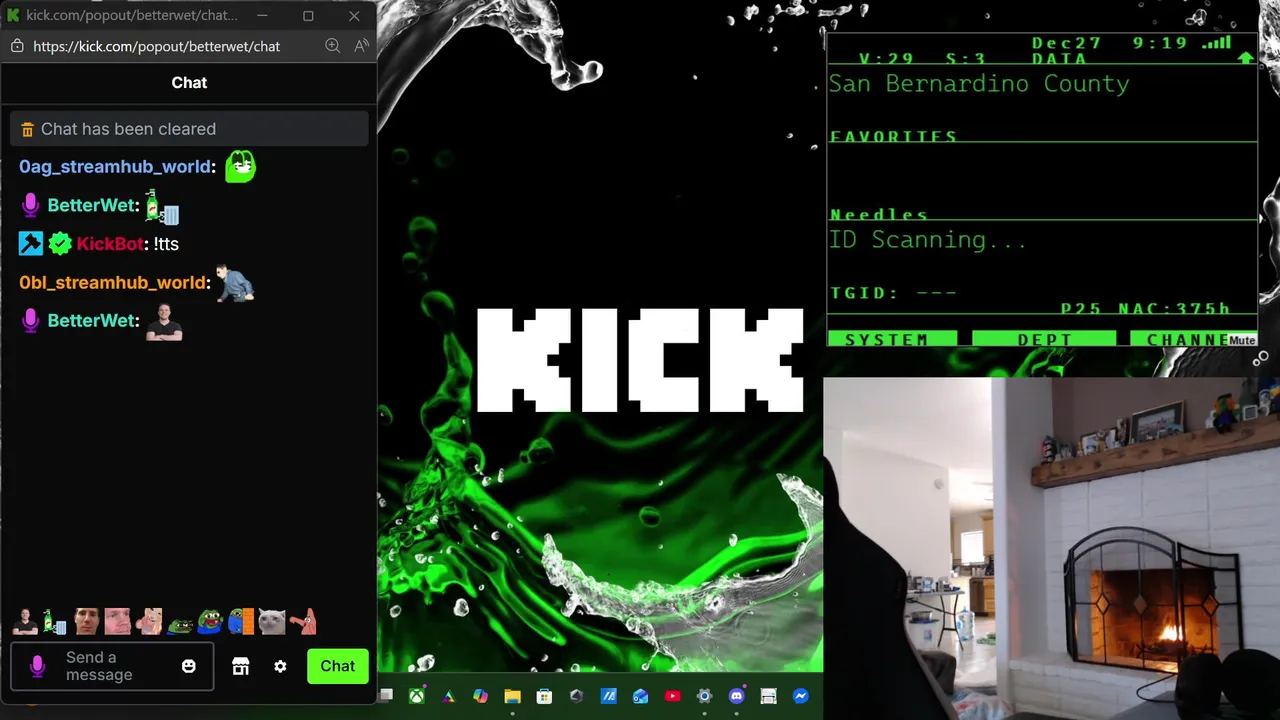This screenshot has width=1280, height=720.
Task: Insert the laughing Pepe quick emote
Action: tap(210, 622)
